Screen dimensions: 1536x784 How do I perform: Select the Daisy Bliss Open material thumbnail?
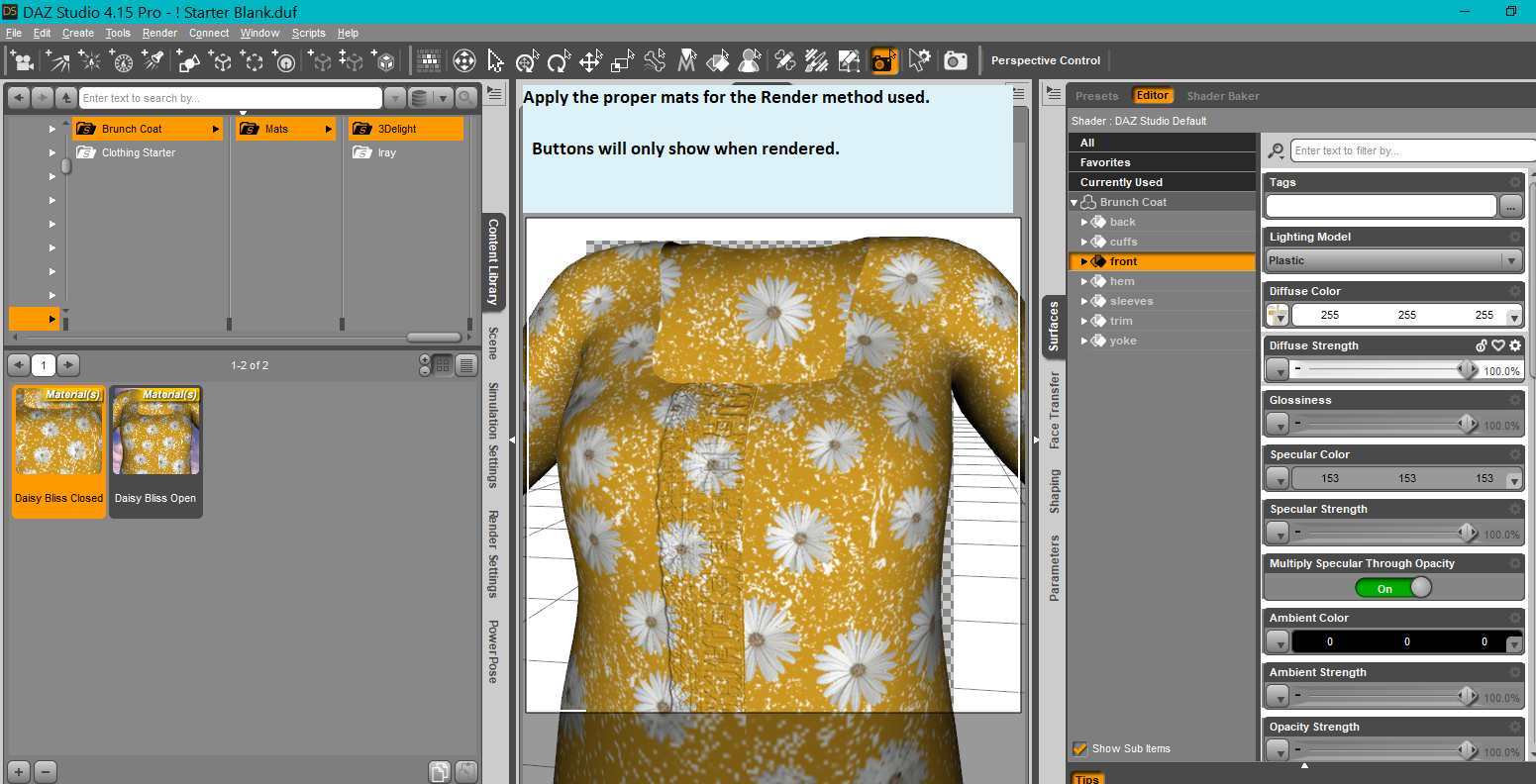tap(155, 451)
